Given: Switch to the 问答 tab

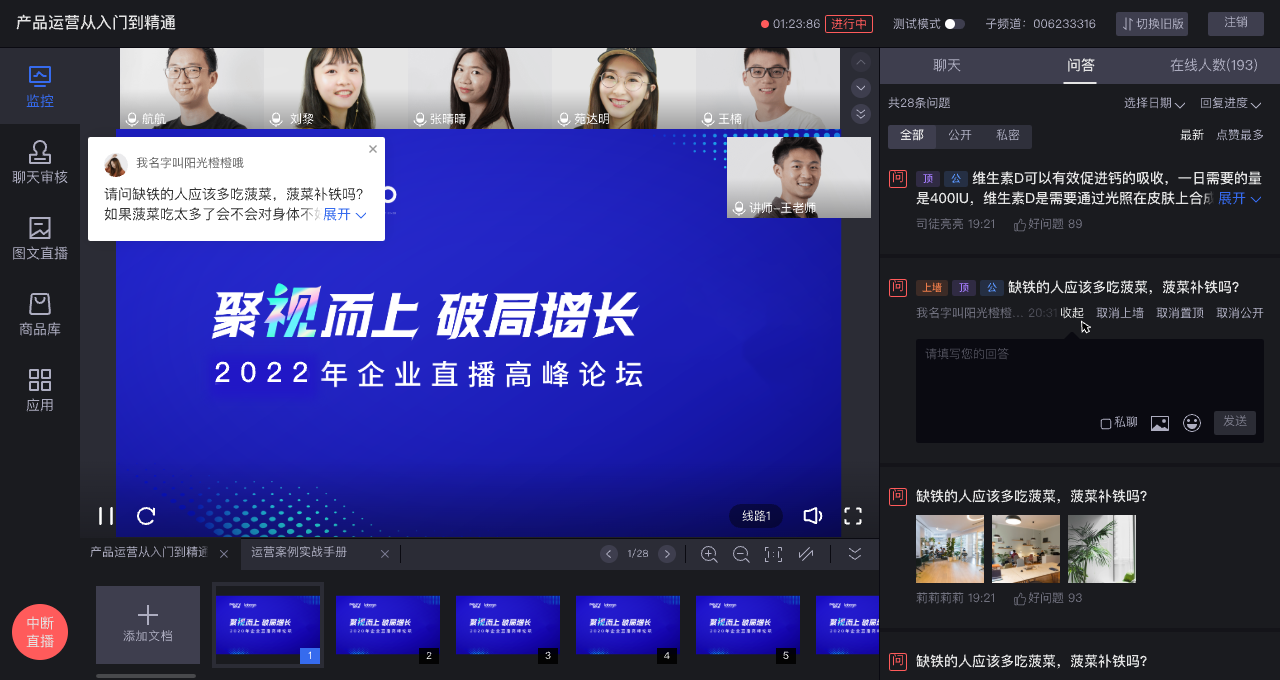Looking at the screenshot, I should (1080, 65).
